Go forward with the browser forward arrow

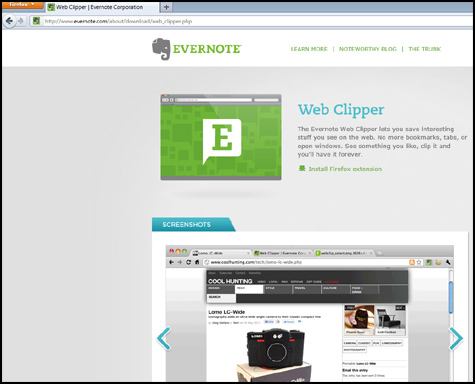[21, 21]
